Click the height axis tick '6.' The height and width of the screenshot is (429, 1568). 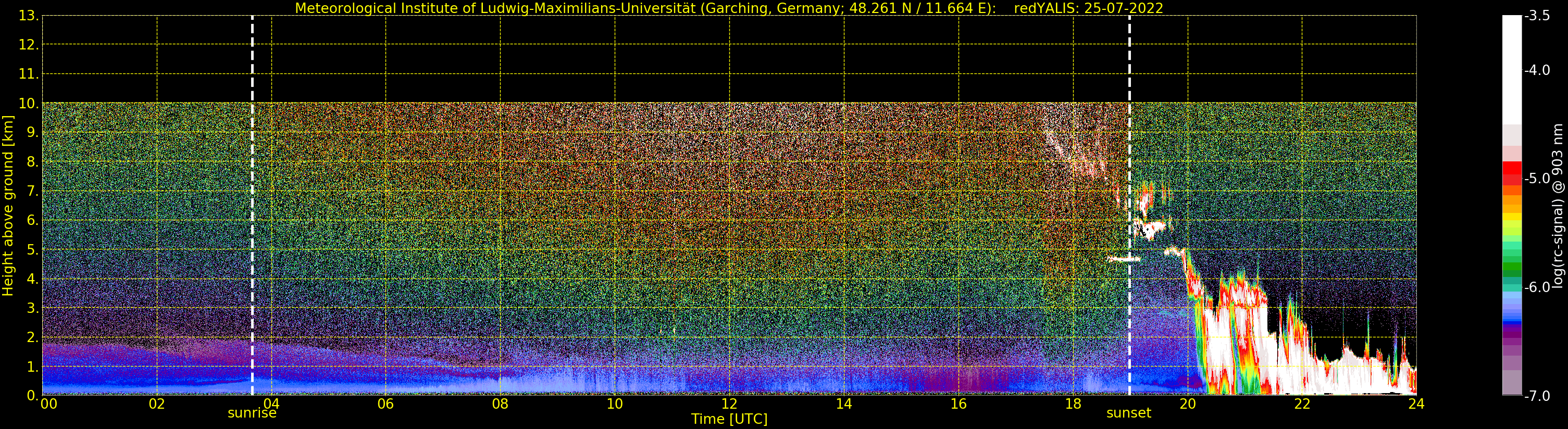click(32, 220)
